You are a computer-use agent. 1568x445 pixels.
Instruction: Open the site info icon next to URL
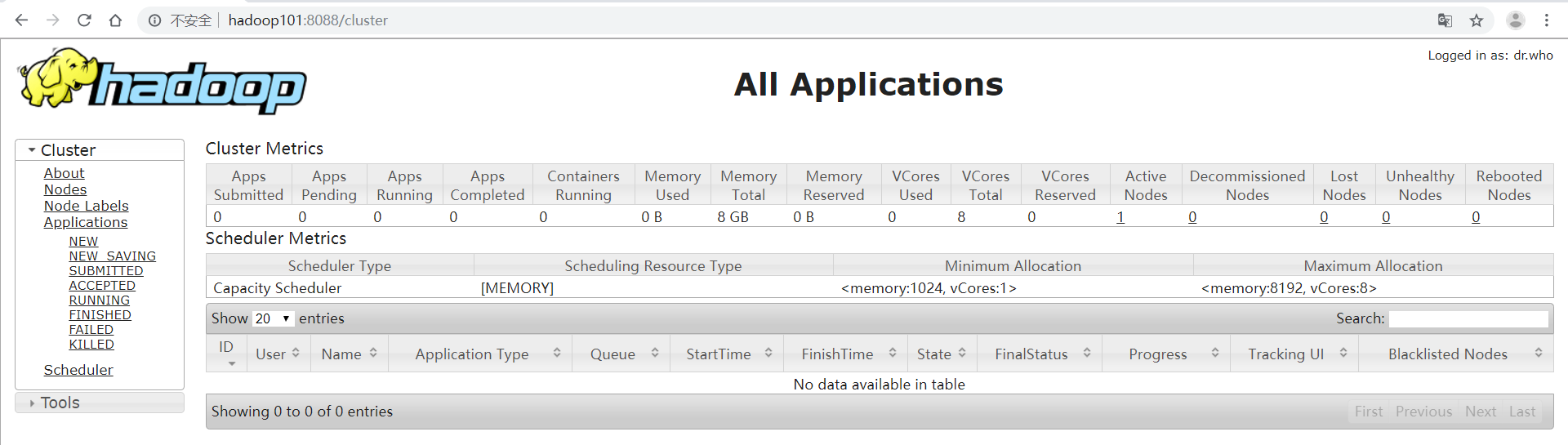click(154, 20)
